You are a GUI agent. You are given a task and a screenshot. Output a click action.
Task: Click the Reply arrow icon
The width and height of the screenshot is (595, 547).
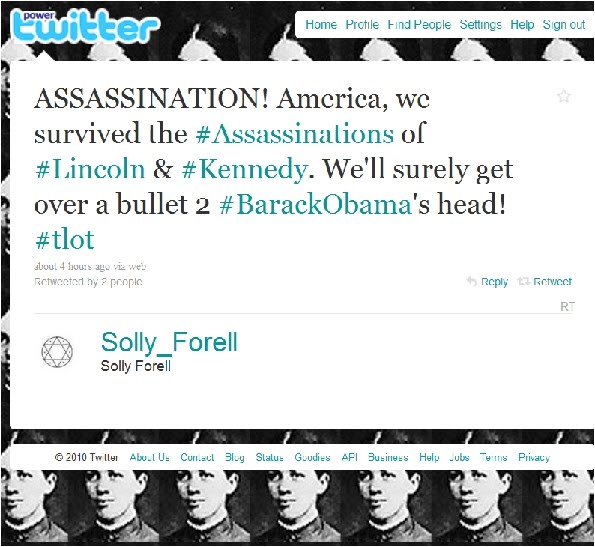pyautogui.click(x=472, y=281)
